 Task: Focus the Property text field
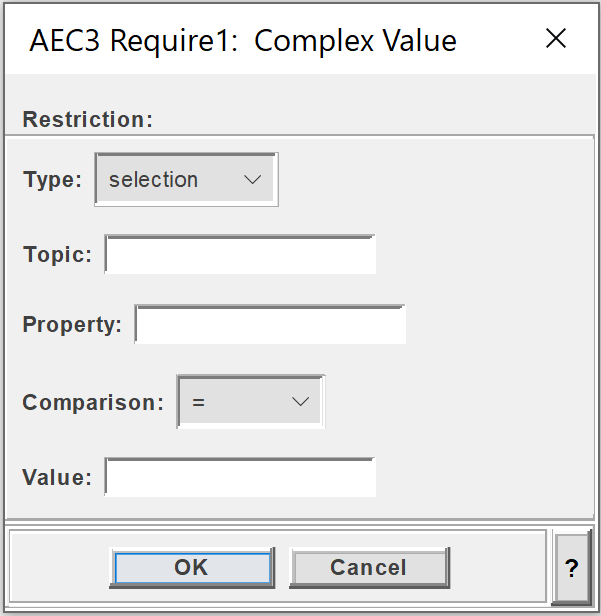(270, 324)
